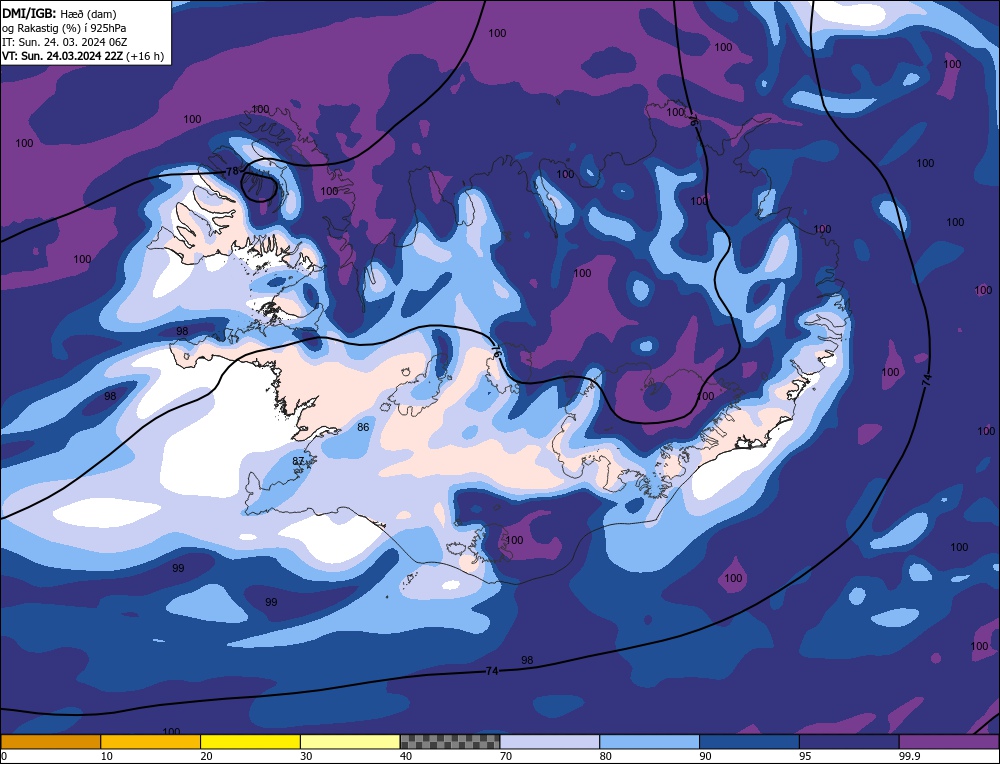Click the bright yellow 20–30 legend swatch
The height and width of the screenshot is (764, 1000).
click(x=250, y=742)
